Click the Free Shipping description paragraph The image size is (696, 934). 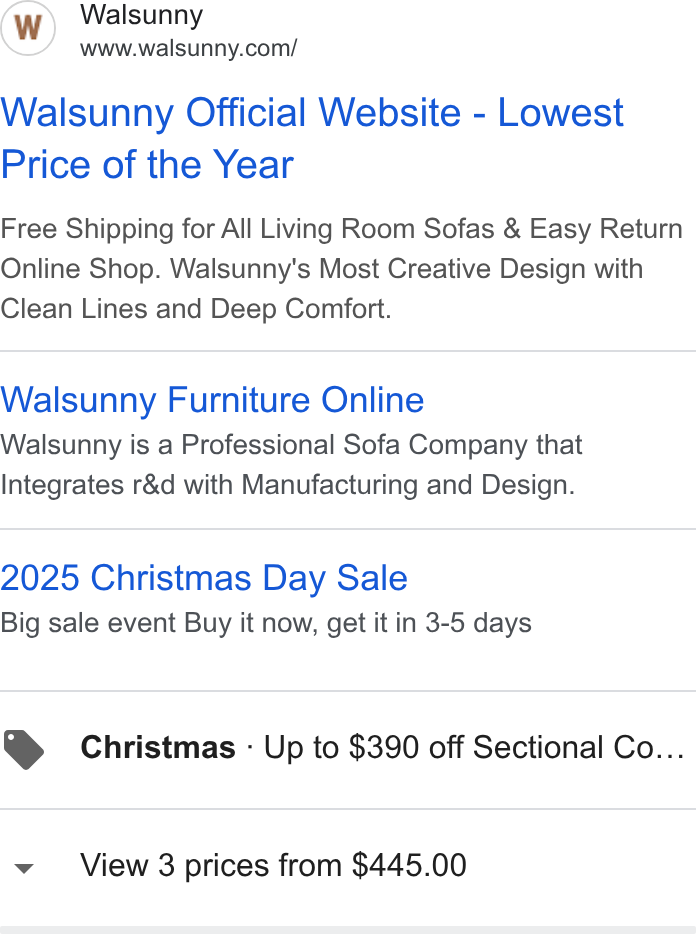click(341, 269)
